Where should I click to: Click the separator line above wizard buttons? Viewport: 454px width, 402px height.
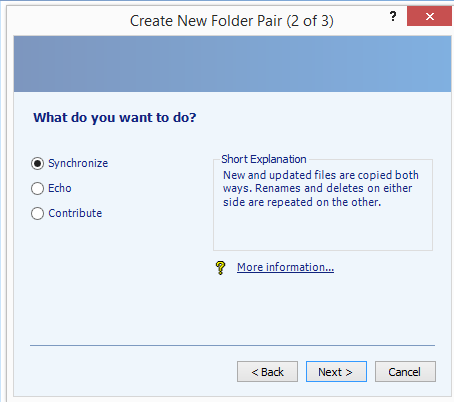pos(232,346)
